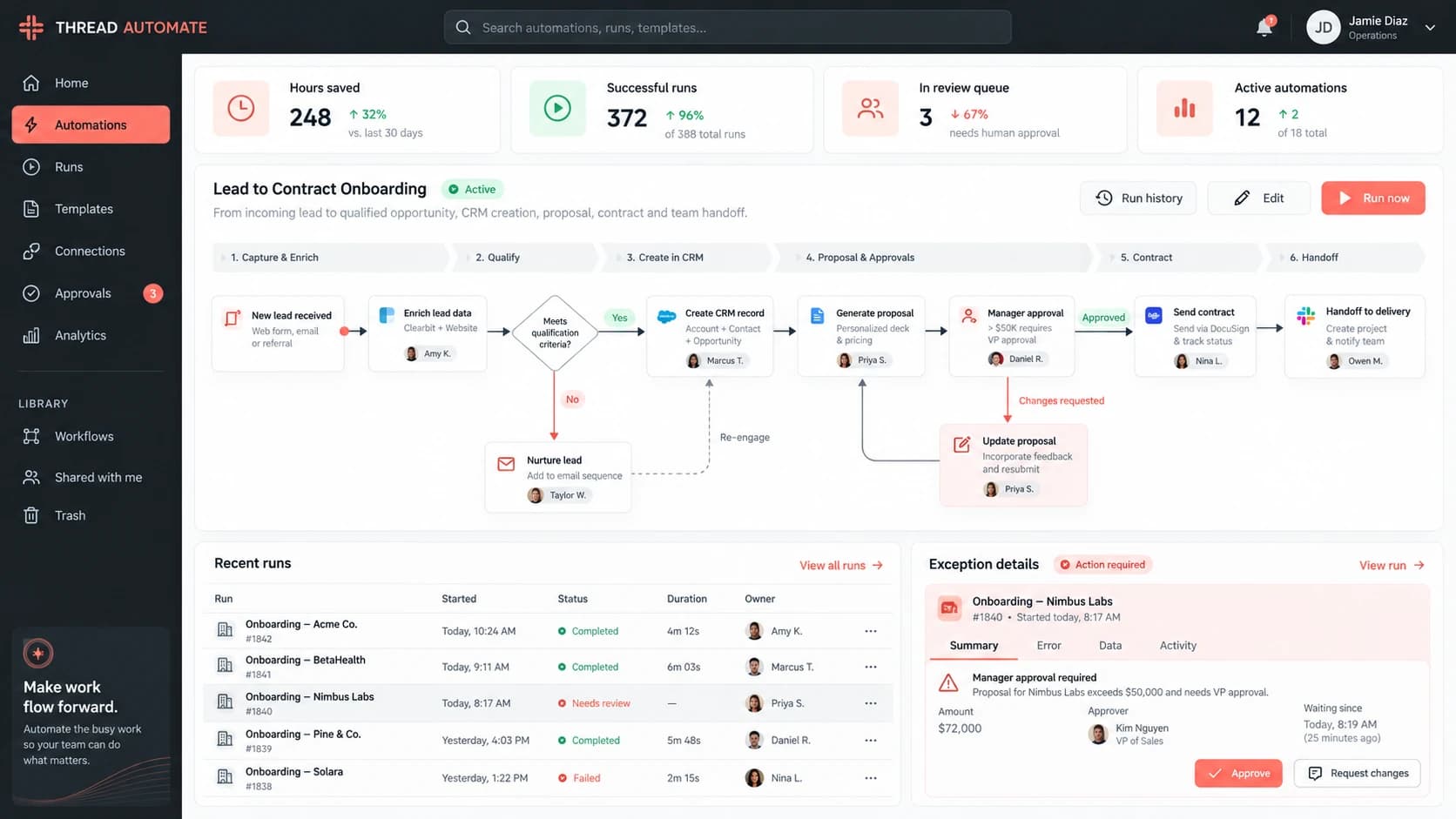Select the 5. Contract stage

tap(1179, 258)
